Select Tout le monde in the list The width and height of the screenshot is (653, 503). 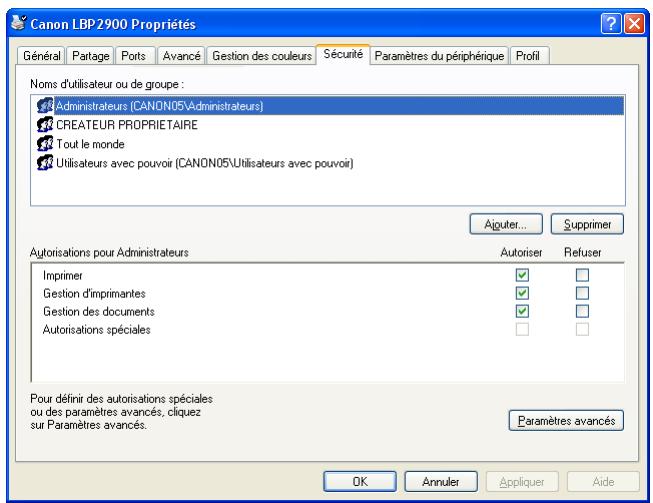point(328,144)
